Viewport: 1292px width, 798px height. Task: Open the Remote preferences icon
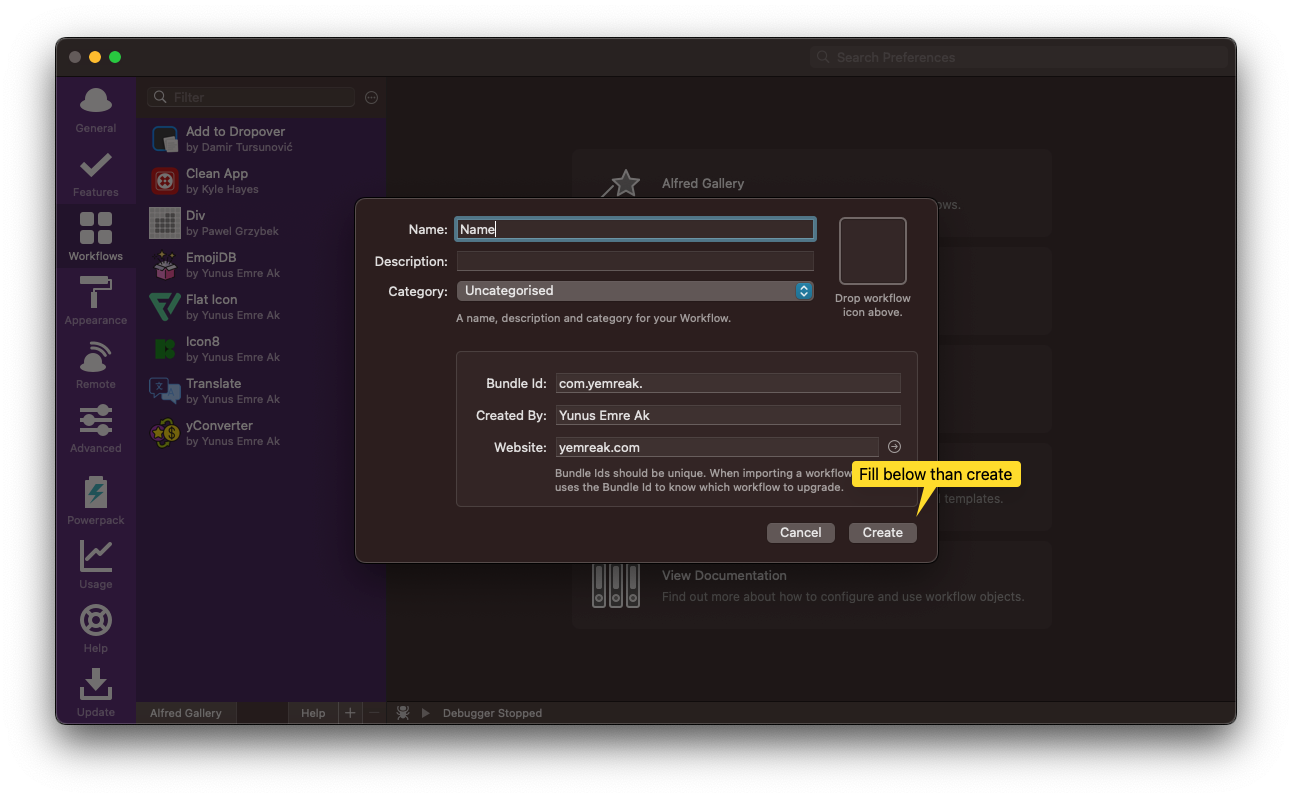tap(96, 358)
